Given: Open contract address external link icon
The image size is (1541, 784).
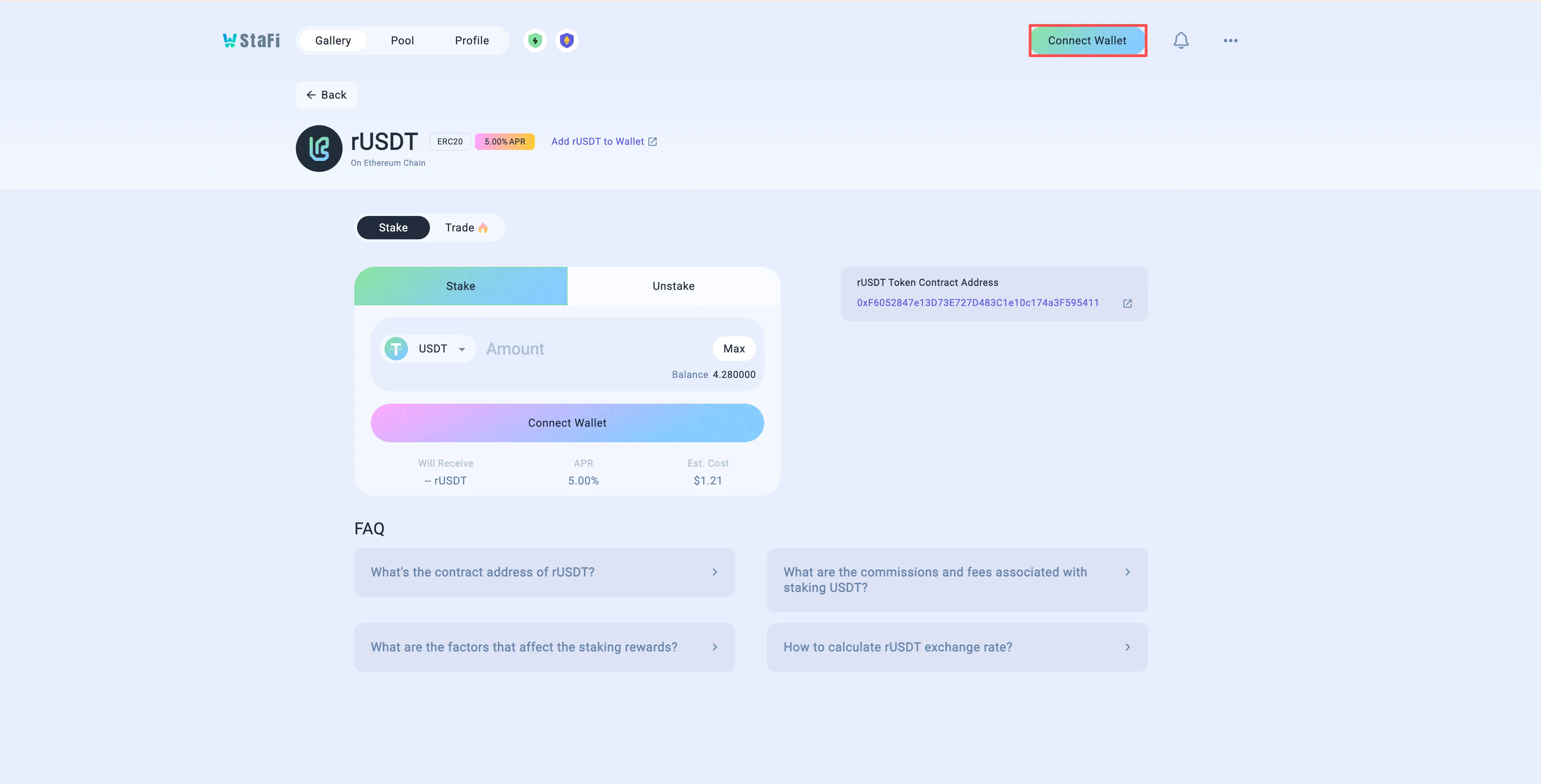Looking at the screenshot, I should pyautogui.click(x=1127, y=304).
